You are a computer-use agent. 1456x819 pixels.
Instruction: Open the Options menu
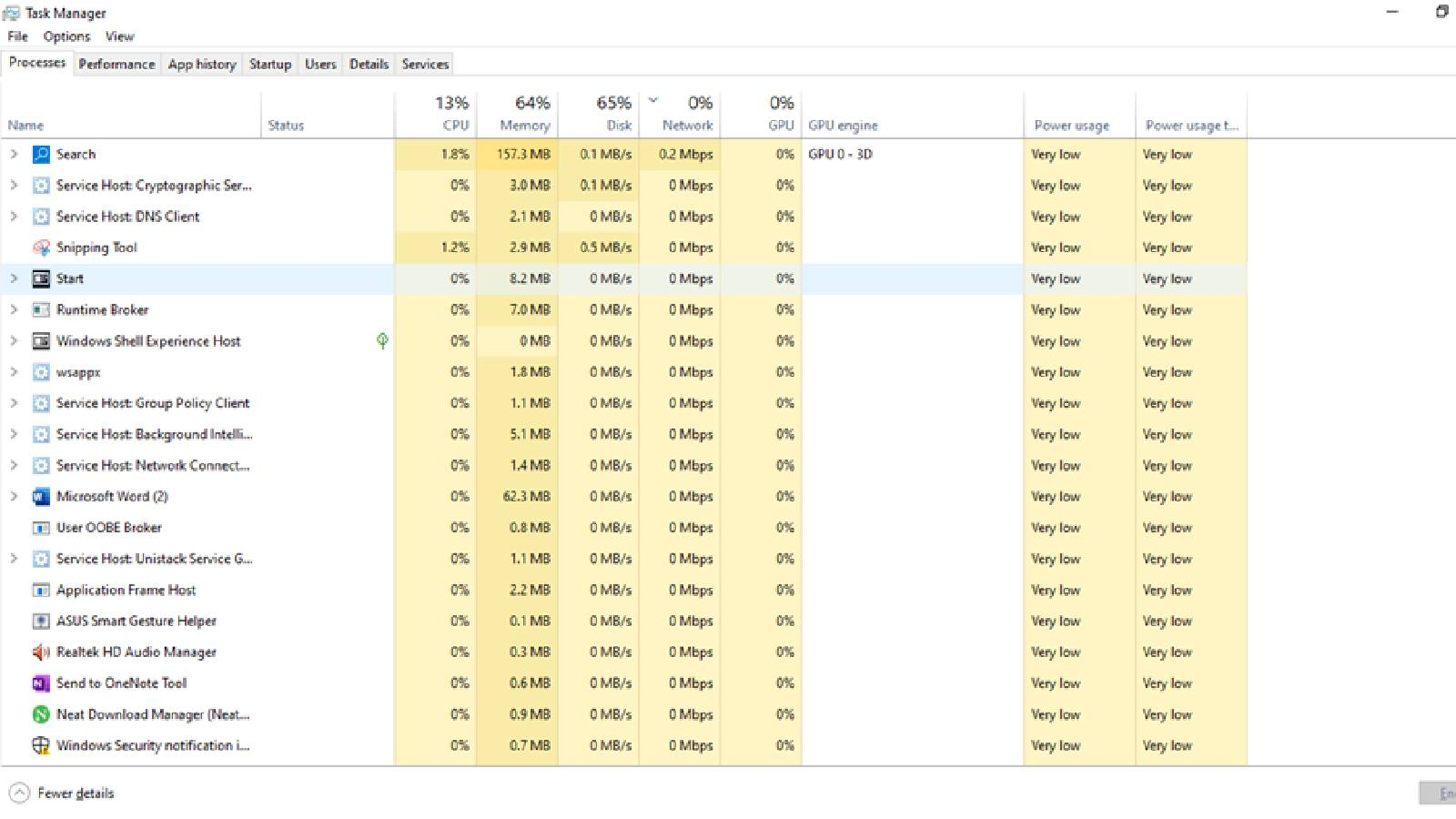point(66,36)
